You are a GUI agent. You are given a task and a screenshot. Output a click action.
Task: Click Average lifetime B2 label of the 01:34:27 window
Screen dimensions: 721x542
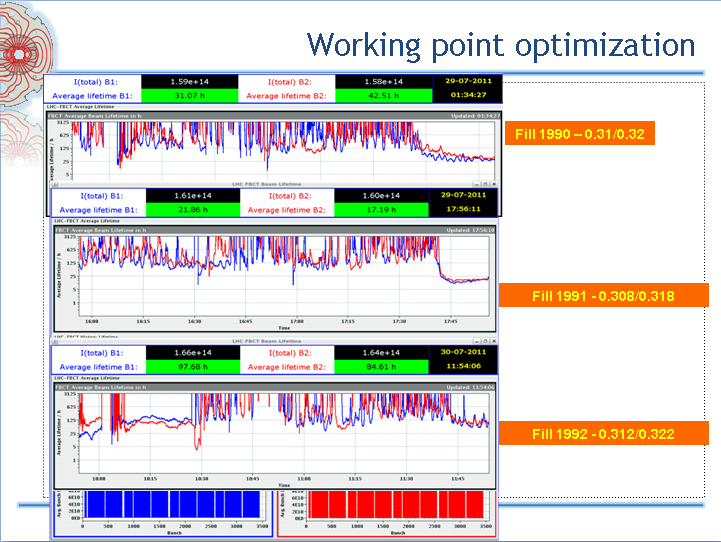(286, 96)
